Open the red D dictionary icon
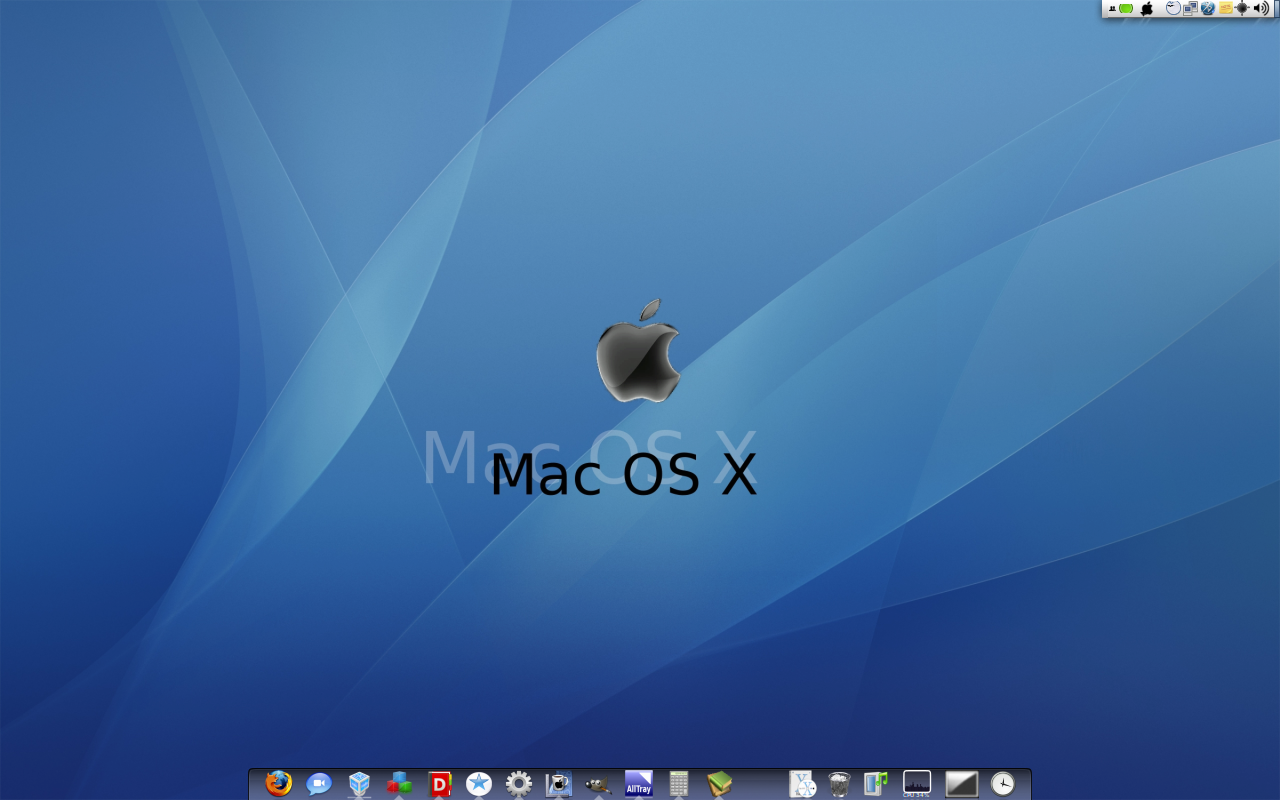The image size is (1280, 800). (x=439, y=784)
